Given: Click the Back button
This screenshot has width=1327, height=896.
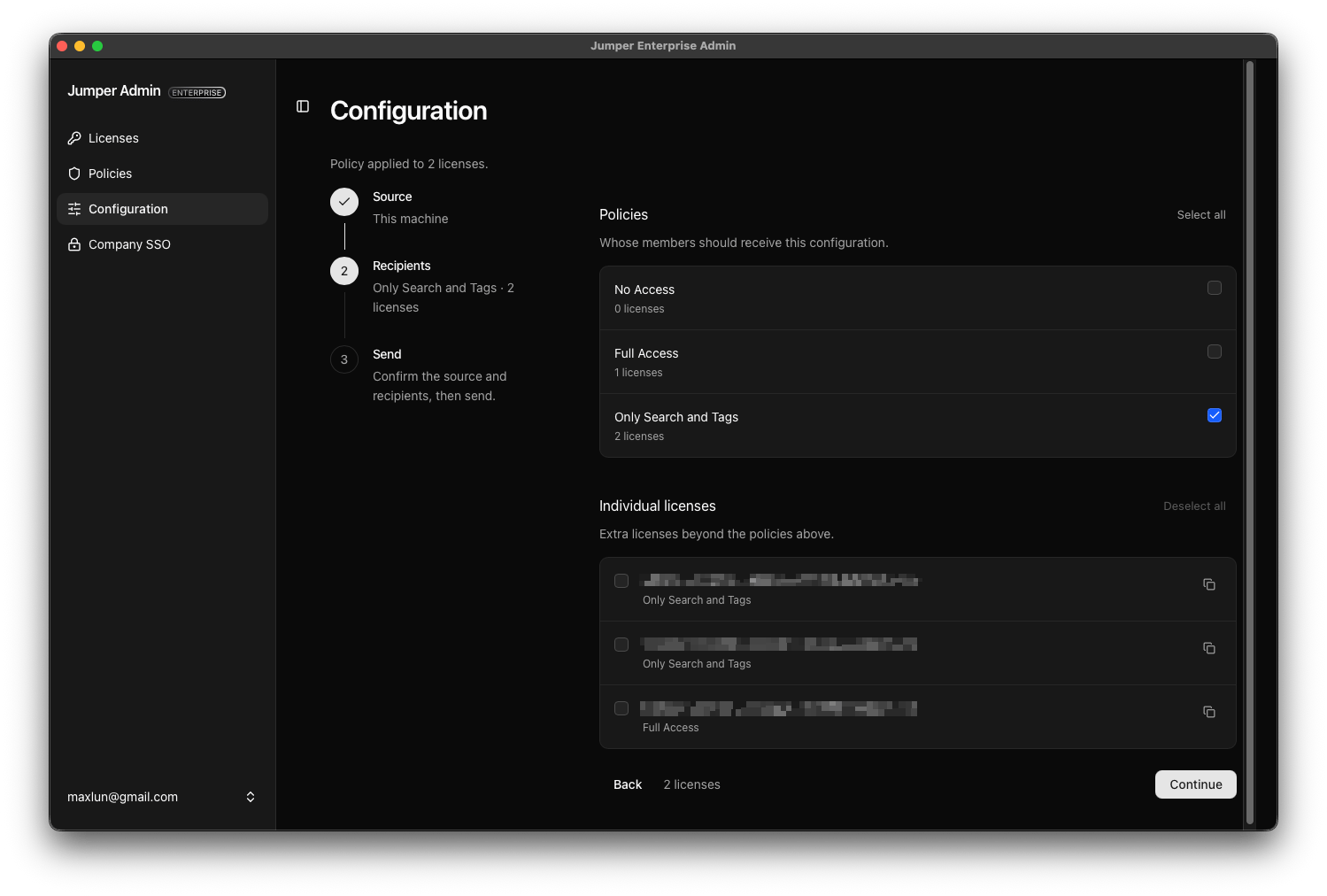Looking at the screenshot, I should (628, 784).
